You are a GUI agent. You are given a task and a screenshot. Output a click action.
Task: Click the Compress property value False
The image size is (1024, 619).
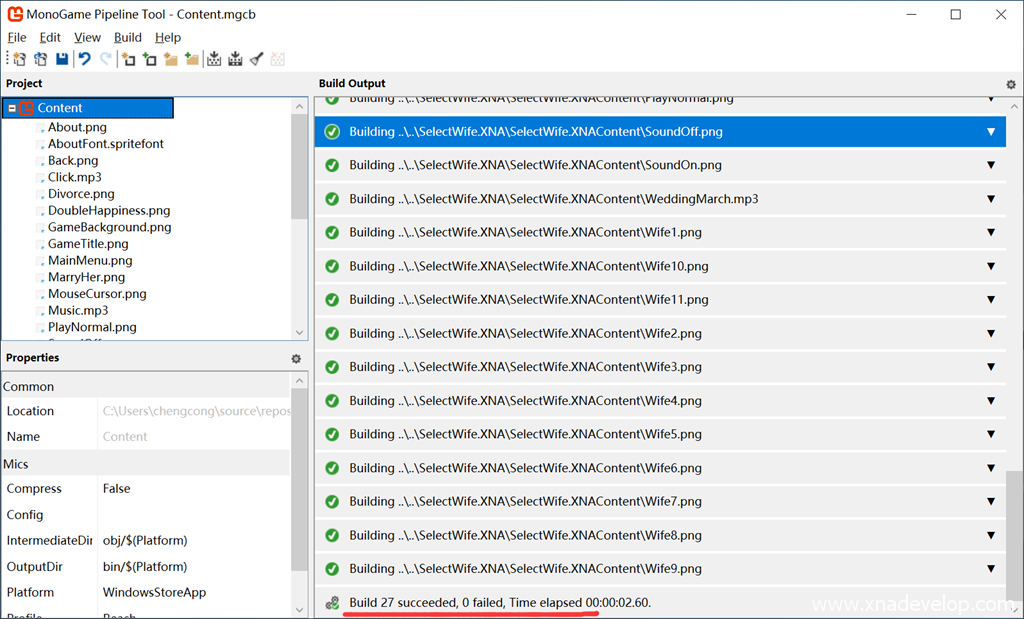pos(117,489)
